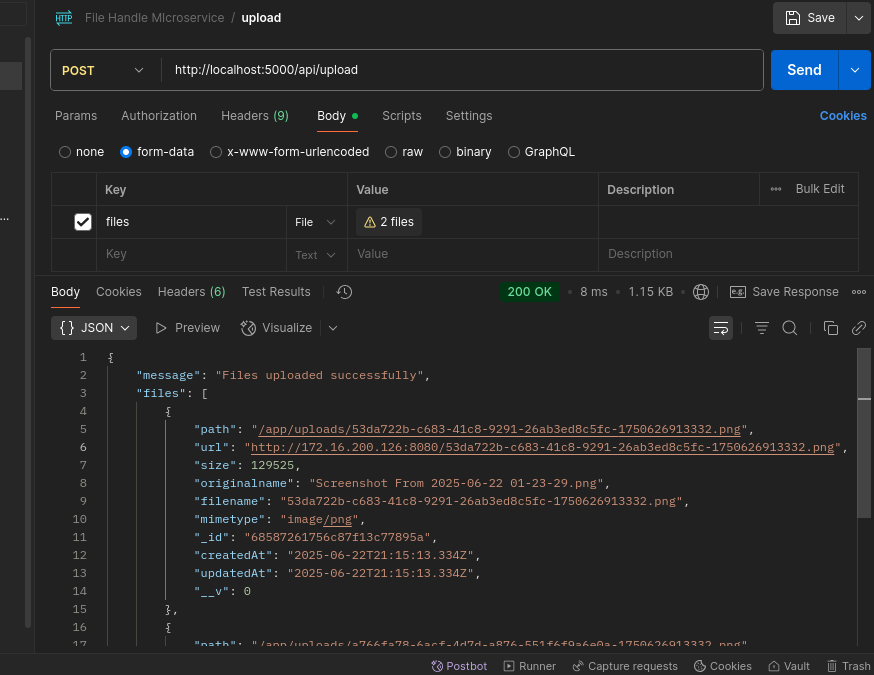
Task: Open Trash in the status bar
Action: click(x=848, y=666)
